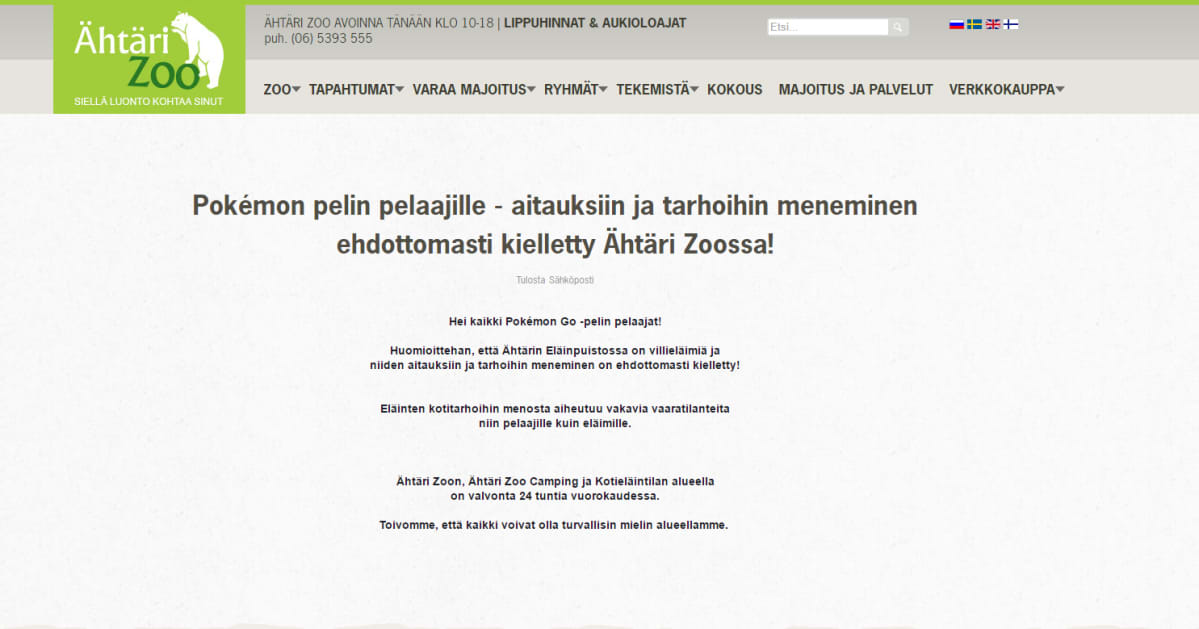The height and width of the screenshot is (629, 1199).
Task: Click the Sähköposti email link
Action: [571, 280]
